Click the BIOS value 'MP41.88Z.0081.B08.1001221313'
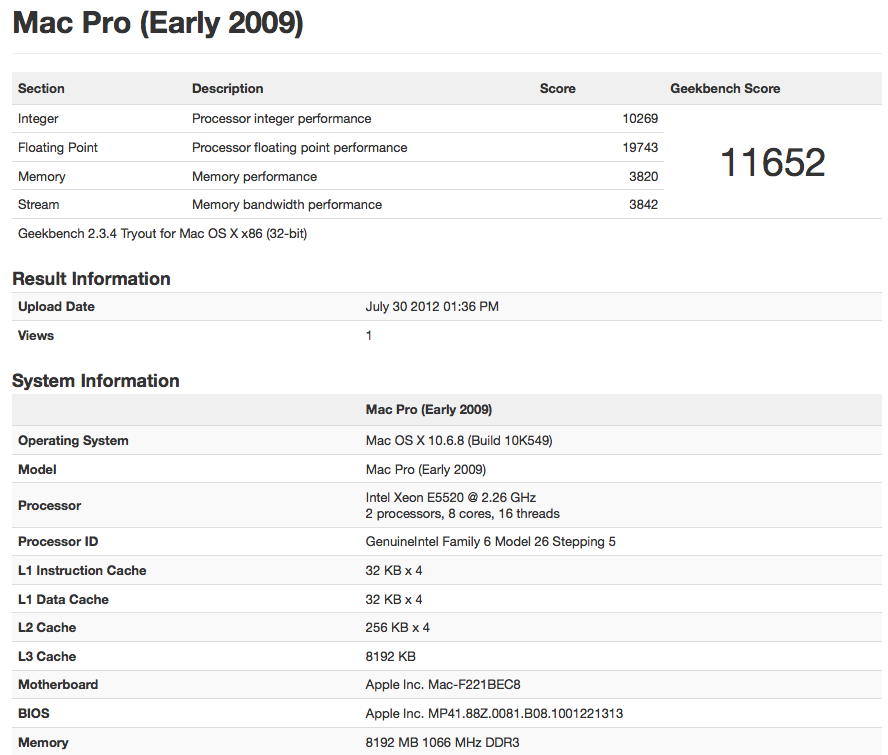This screenshot has height=755, width=888. 526,713
